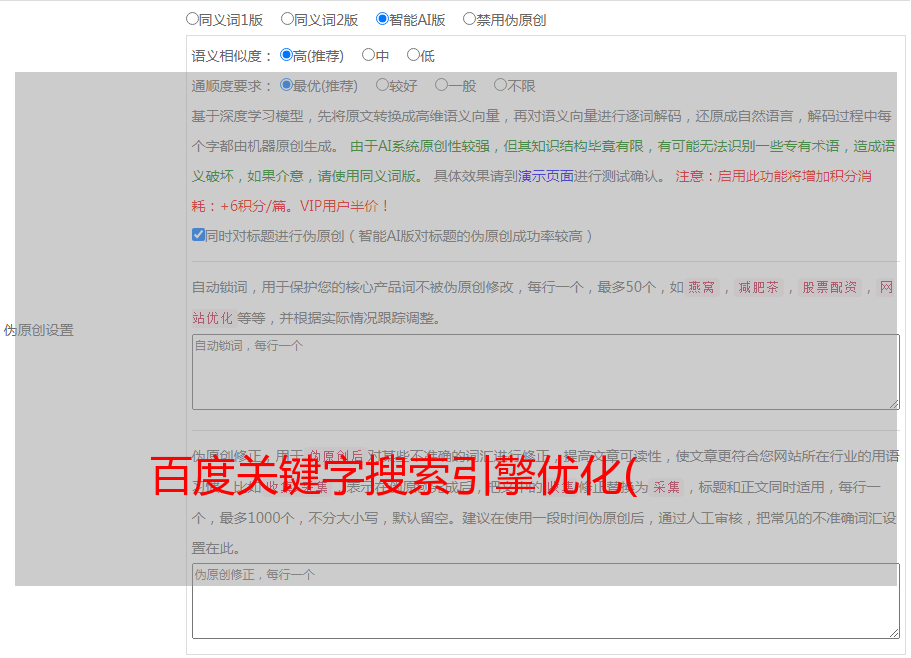Click the 采集 example word tag
Image resolution: width=911 pixels, height=658 pixels.
(666, 487)
